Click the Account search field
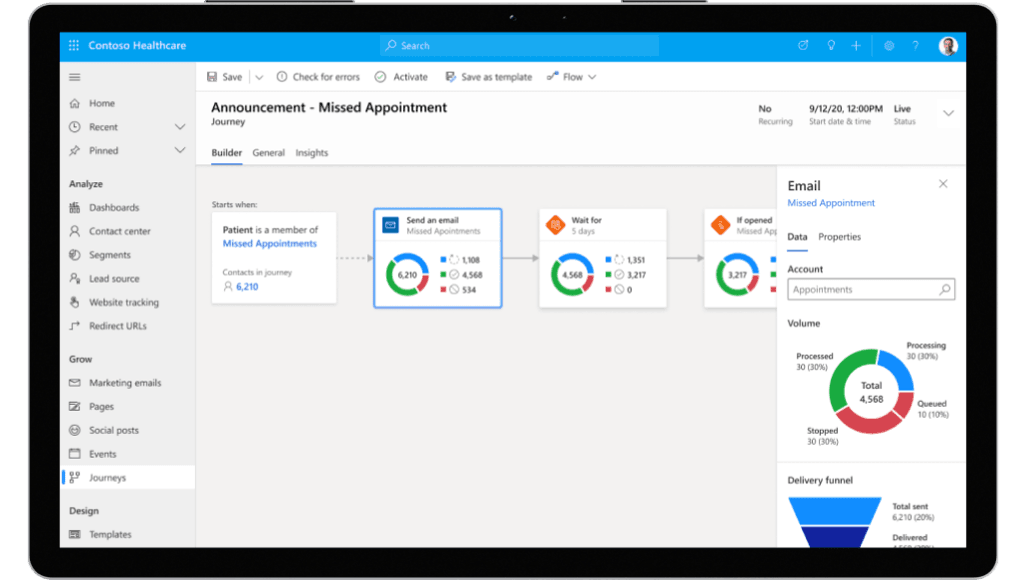The width and height of the screenshot is (1028, 580). coord(863,290)
